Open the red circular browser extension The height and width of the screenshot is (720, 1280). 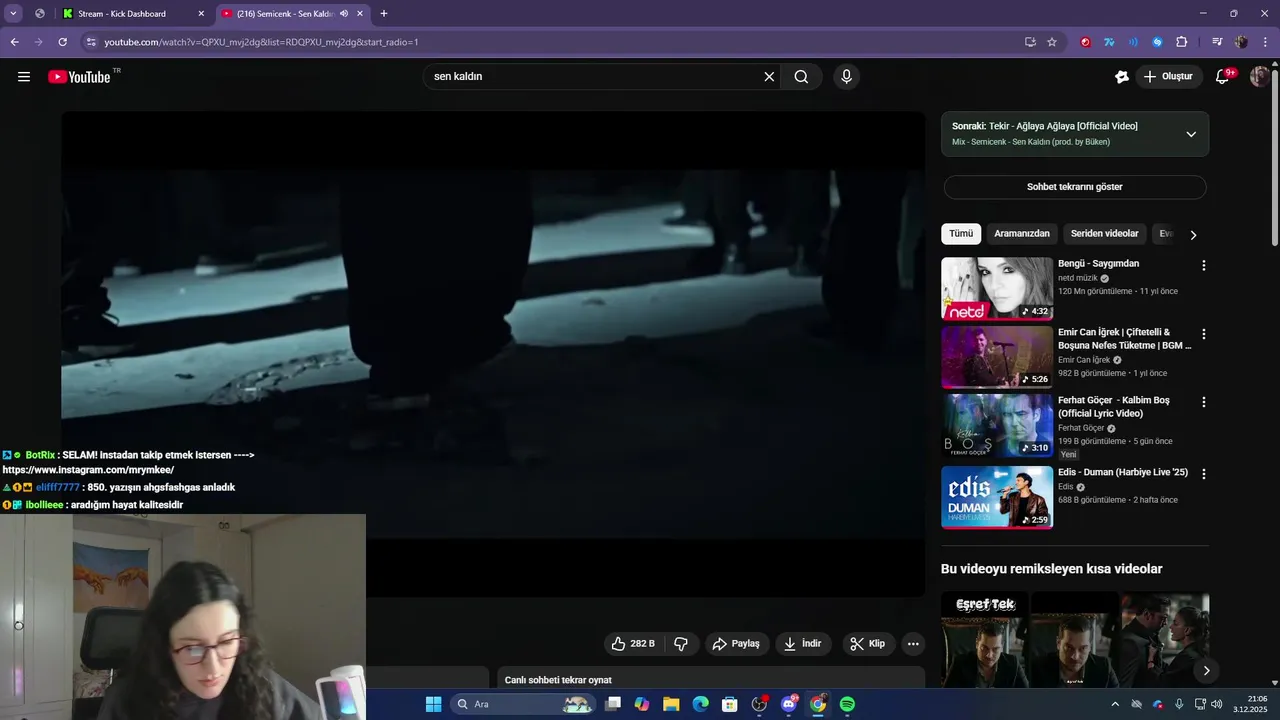coord(1086,42)
